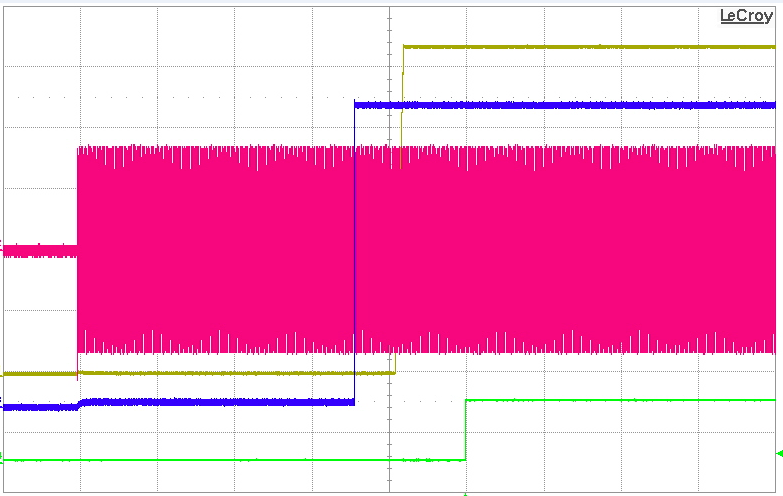Viewport: 783px width, 496px height.
Task: Click the blue trace's rising edge
Action: click(355, 250)
